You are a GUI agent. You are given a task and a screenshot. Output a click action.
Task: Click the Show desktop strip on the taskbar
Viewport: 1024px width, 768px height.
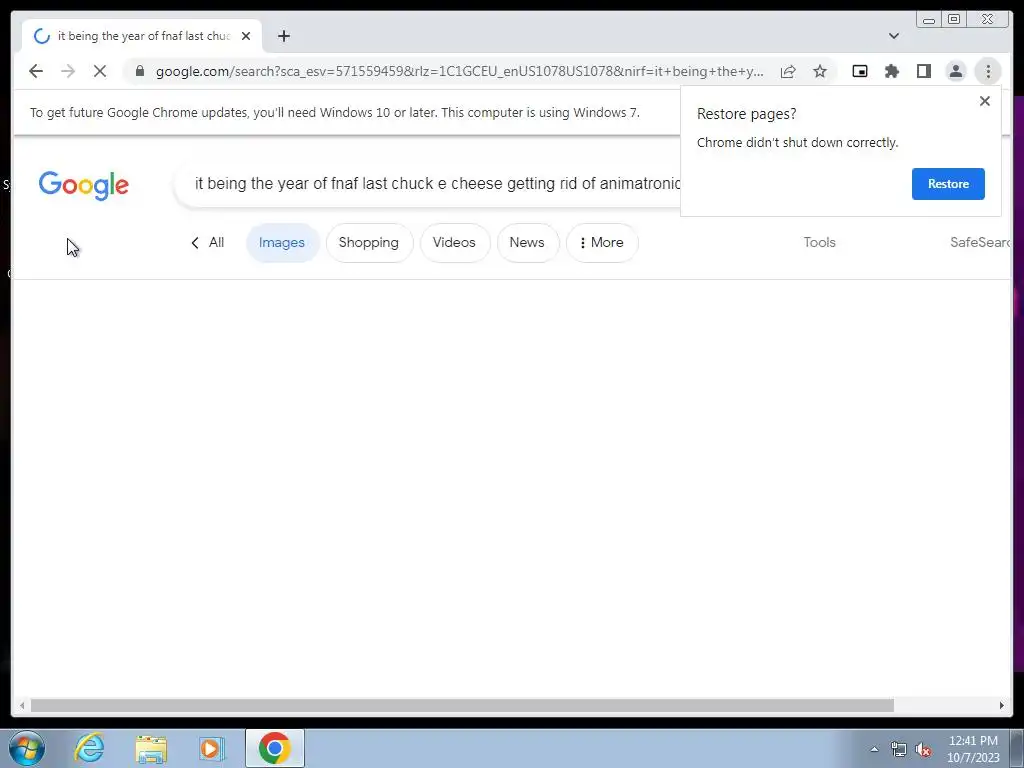[1017, 748]
